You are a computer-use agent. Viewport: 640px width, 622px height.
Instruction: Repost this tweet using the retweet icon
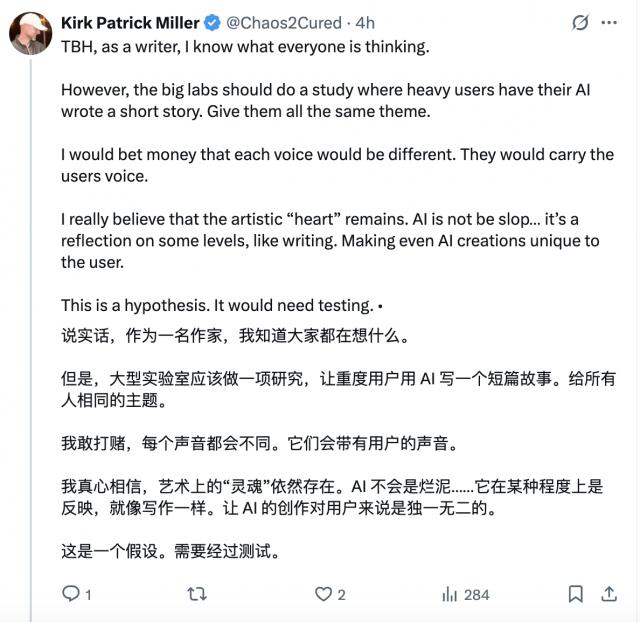198,594
